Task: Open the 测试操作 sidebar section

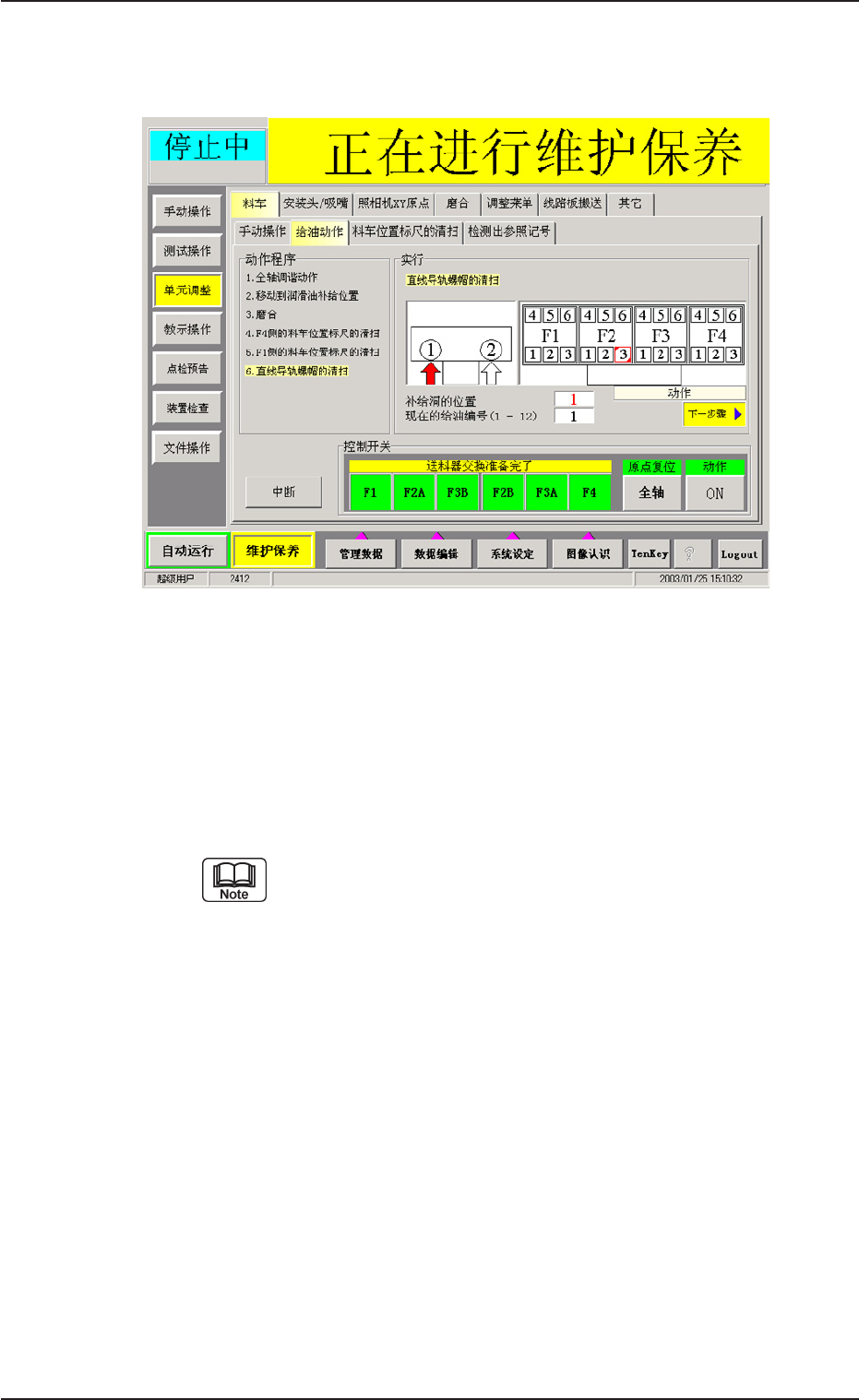Action: tap(187, 251)
